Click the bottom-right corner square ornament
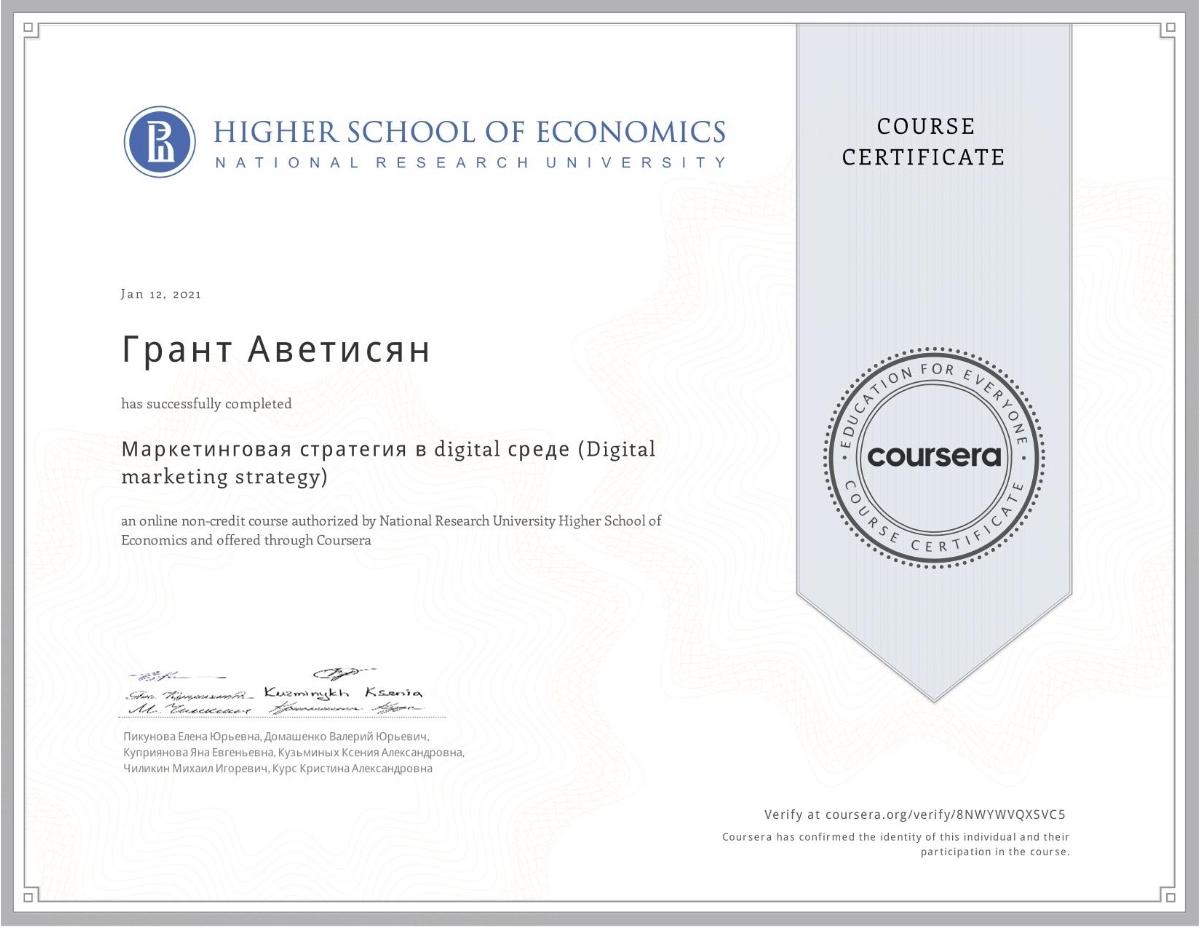 pos(1169,896)
